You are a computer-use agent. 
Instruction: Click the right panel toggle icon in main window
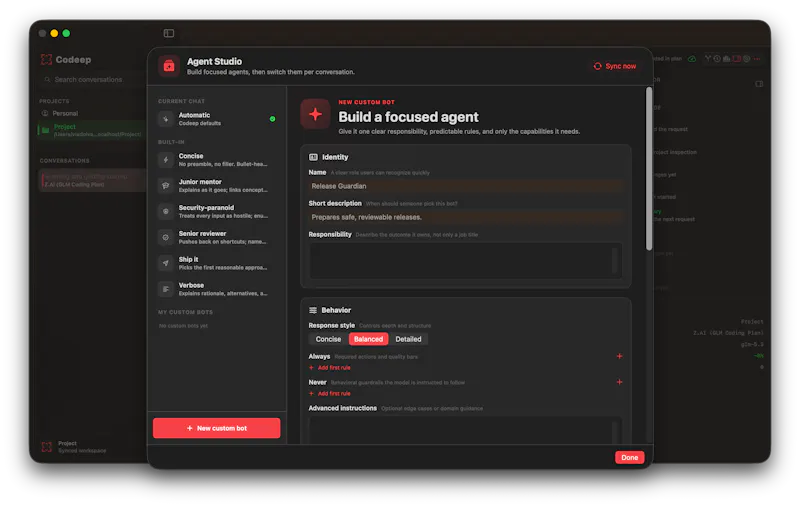[x=759, y=84]
